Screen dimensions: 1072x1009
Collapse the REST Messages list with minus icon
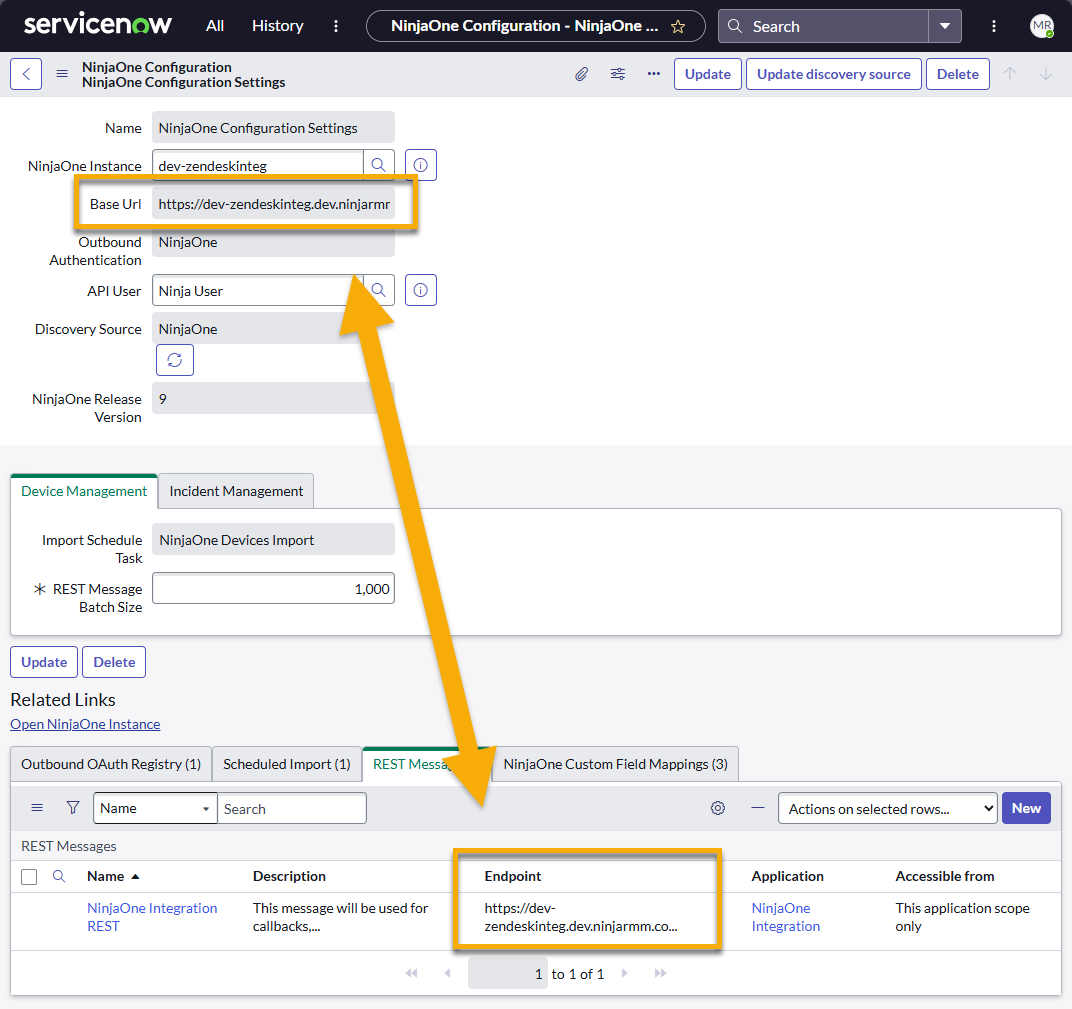pos(757,807)
